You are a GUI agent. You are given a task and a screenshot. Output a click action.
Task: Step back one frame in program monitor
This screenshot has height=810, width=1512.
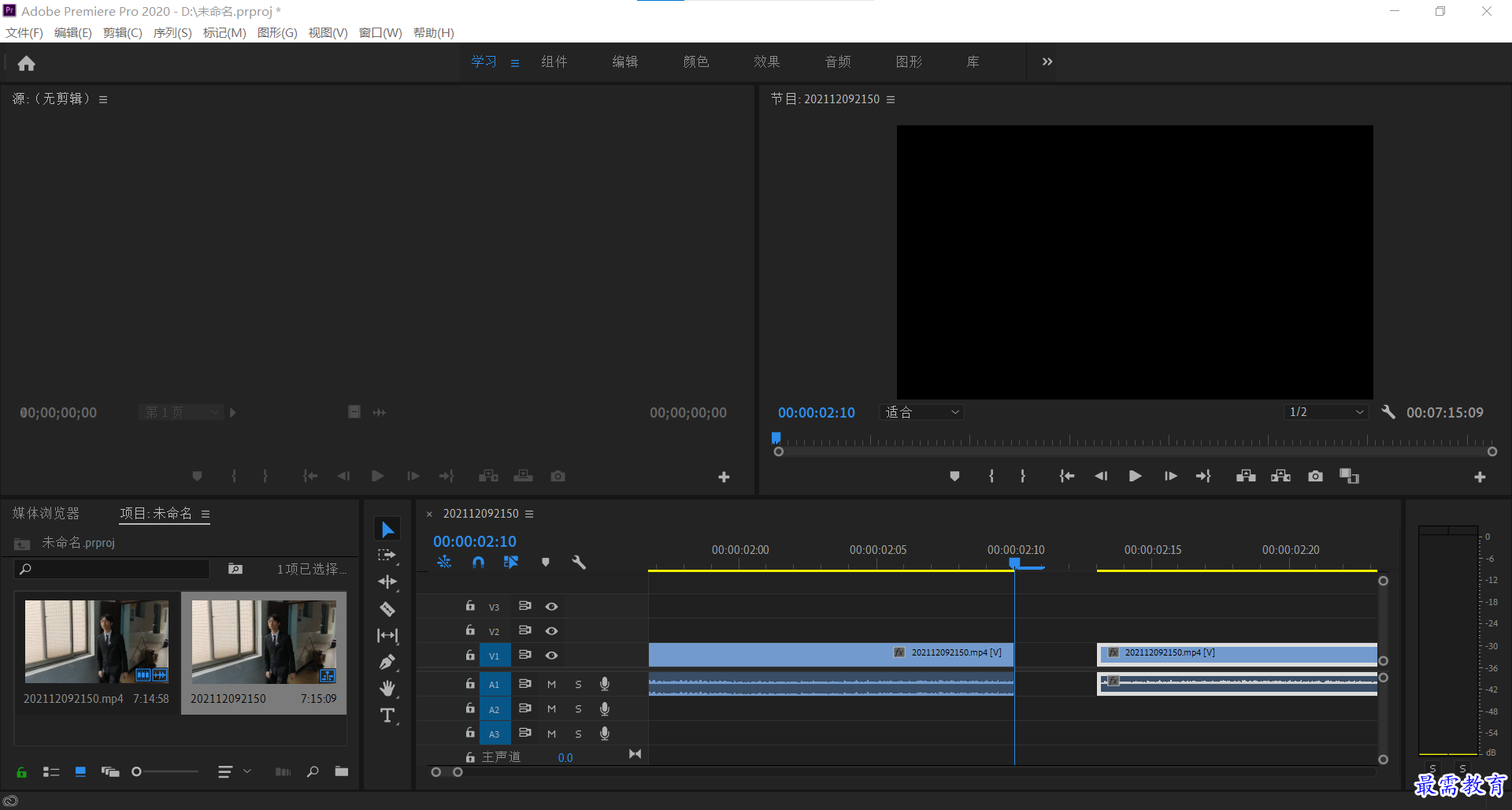(x=1101, y=476)
